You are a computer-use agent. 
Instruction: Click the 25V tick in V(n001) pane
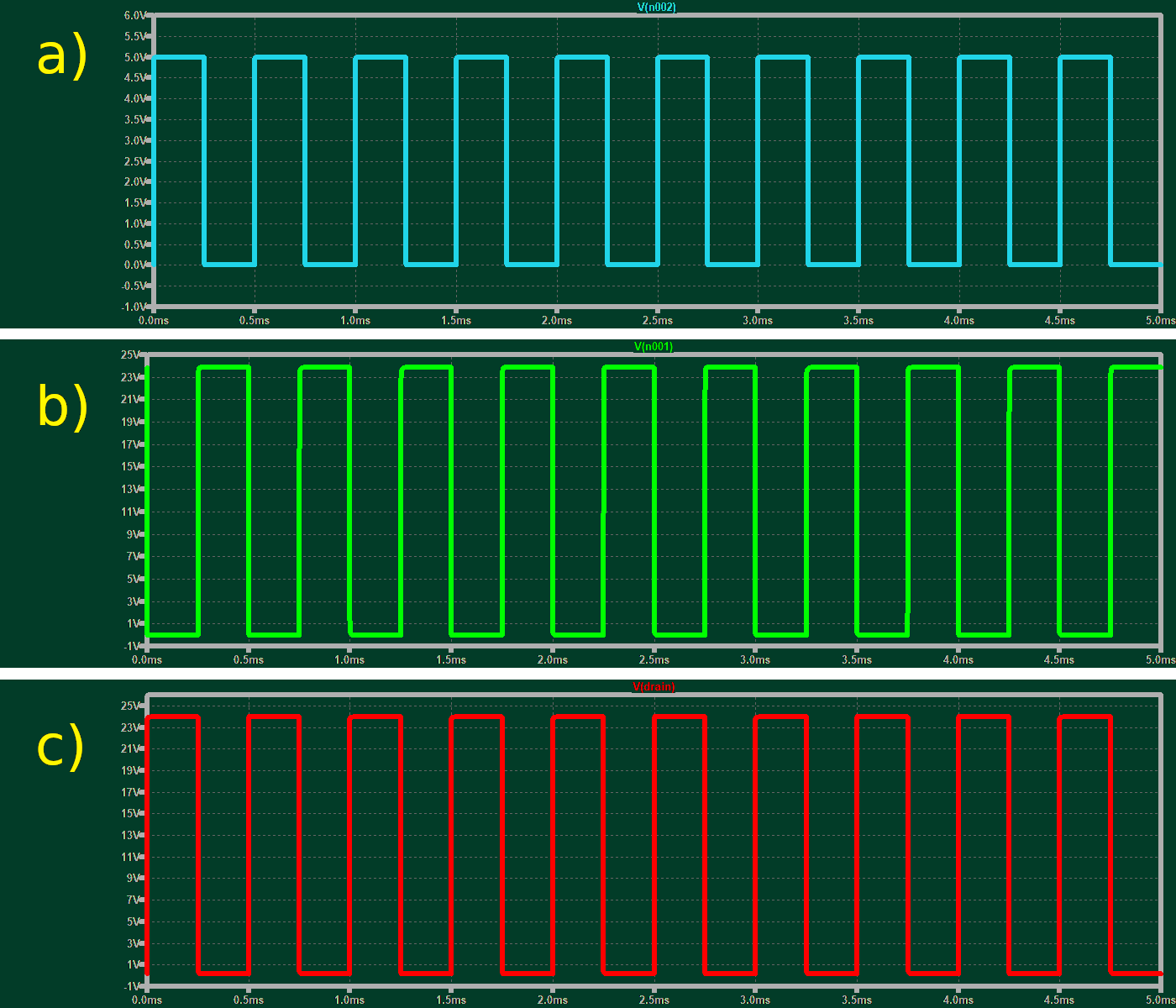[132, 355]
